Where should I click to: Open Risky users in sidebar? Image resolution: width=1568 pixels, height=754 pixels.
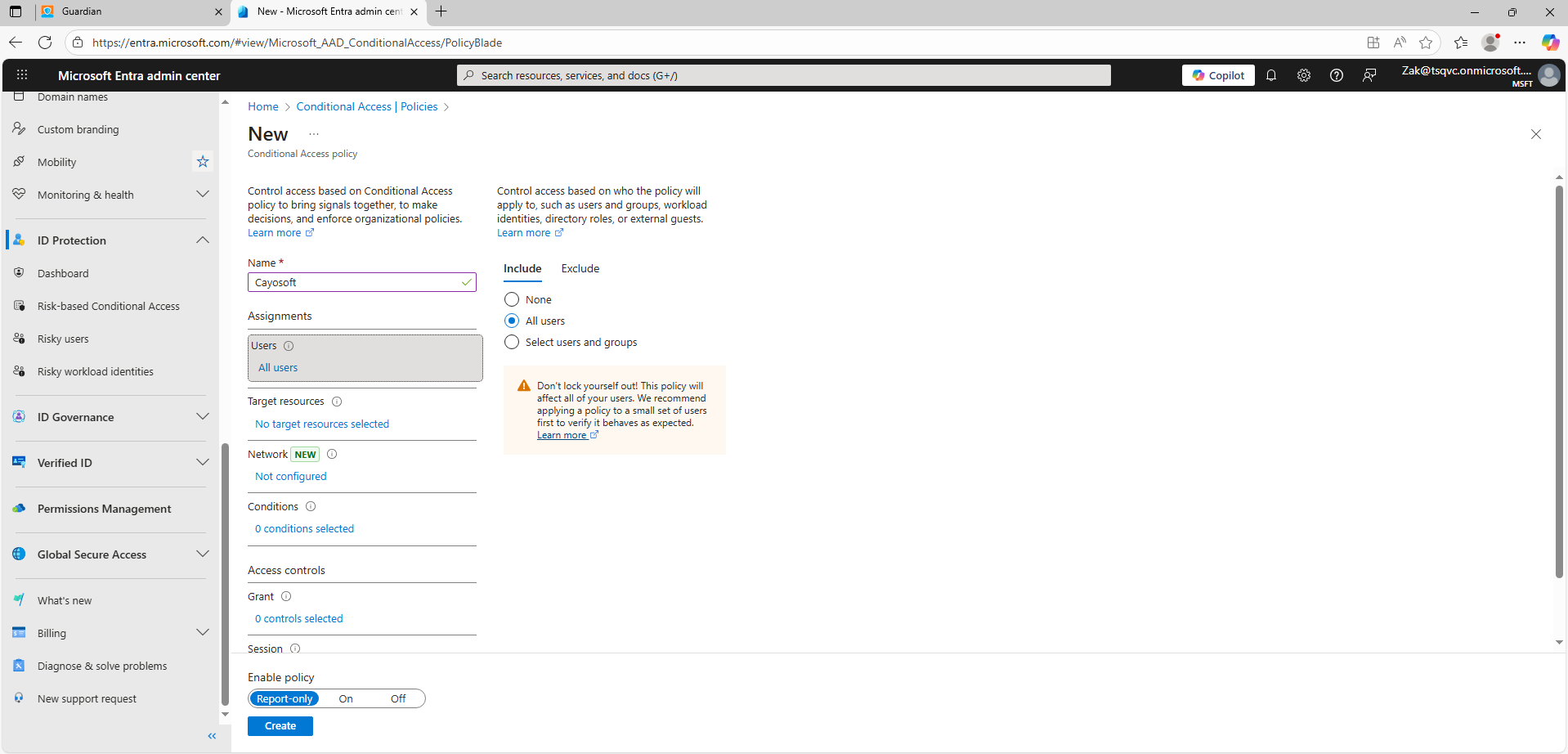[63, 339]
